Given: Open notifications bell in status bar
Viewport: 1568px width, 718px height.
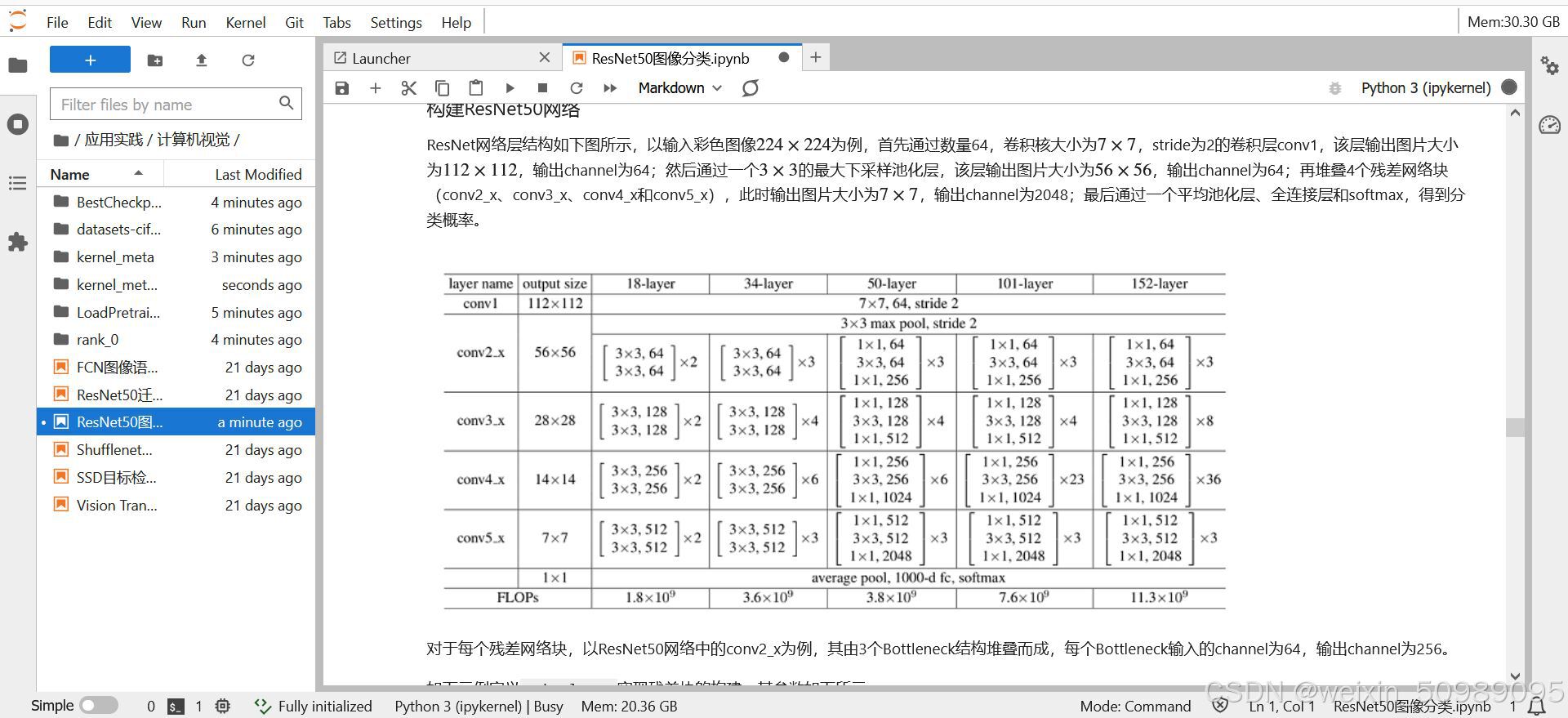Looking at the screenshot, I should pos(1536,706).
